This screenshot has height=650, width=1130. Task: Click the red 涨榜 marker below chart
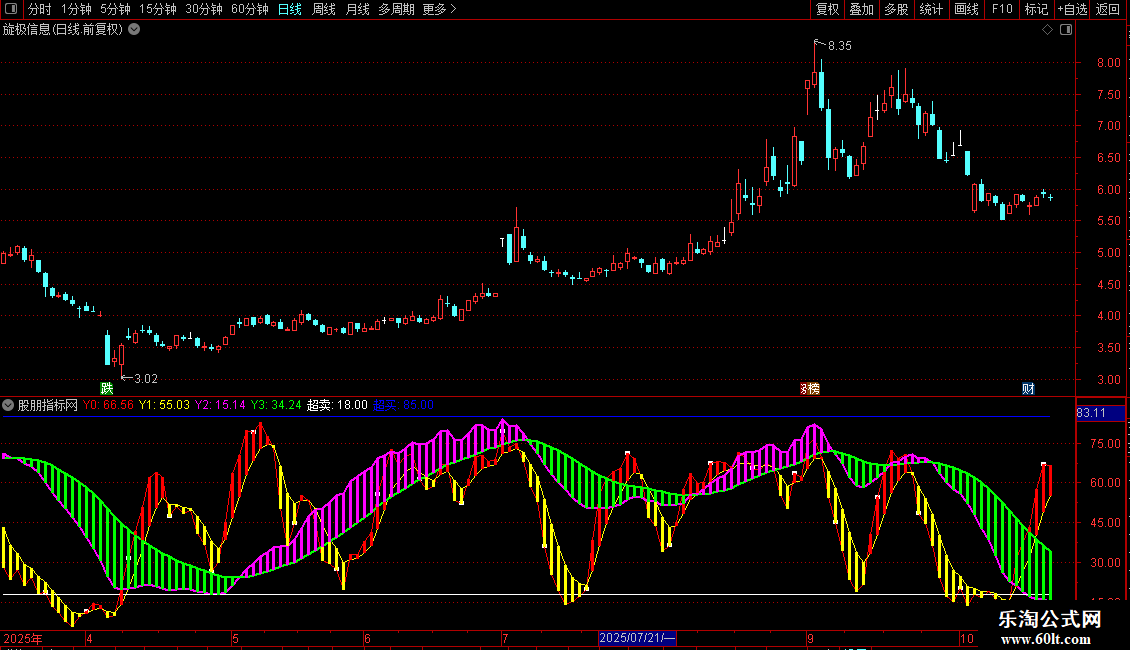[x=810, y=388]
